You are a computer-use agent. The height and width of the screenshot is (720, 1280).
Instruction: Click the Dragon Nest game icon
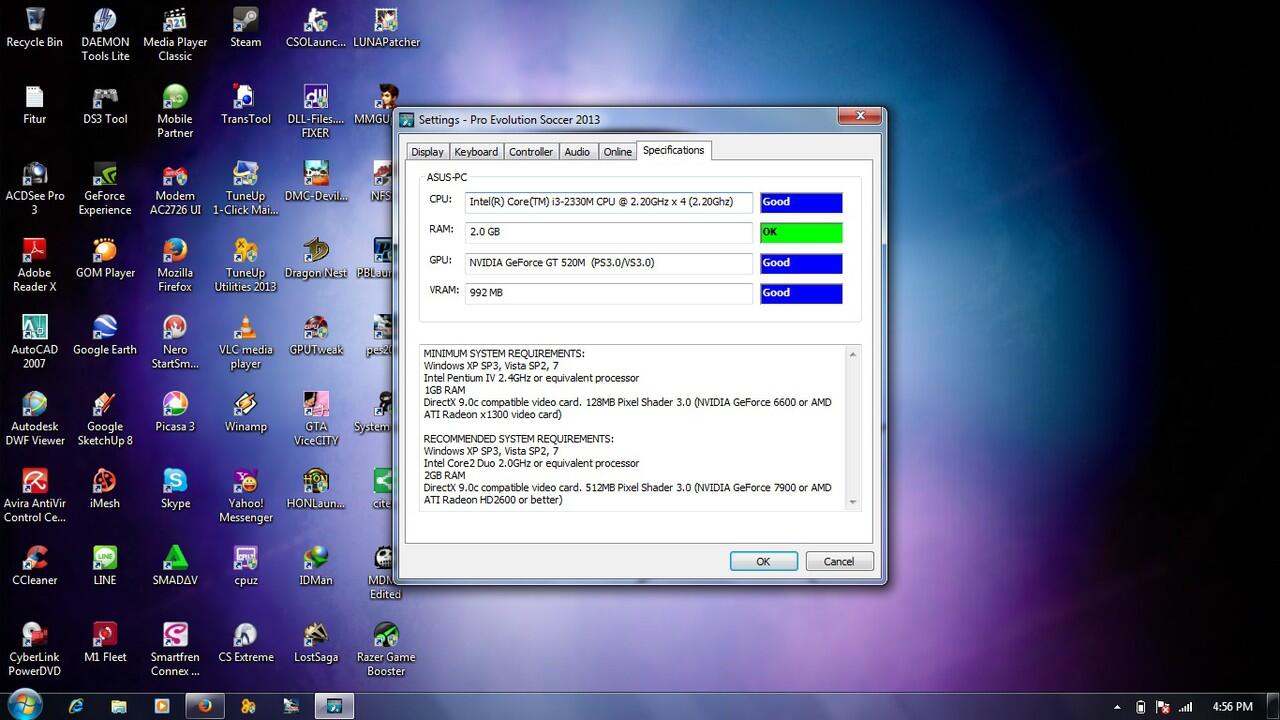click(x=316, y=259)
